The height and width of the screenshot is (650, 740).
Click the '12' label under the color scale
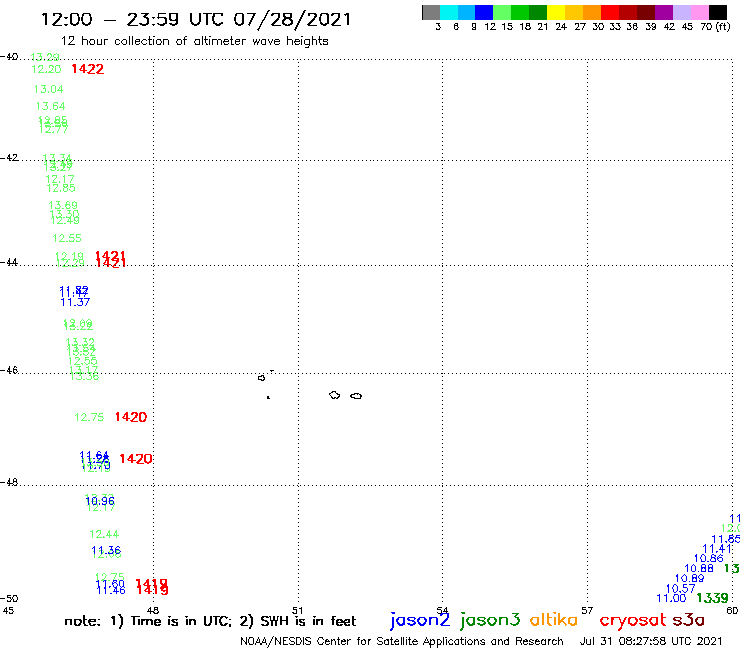pyautogui.click(x=490, y=27)
